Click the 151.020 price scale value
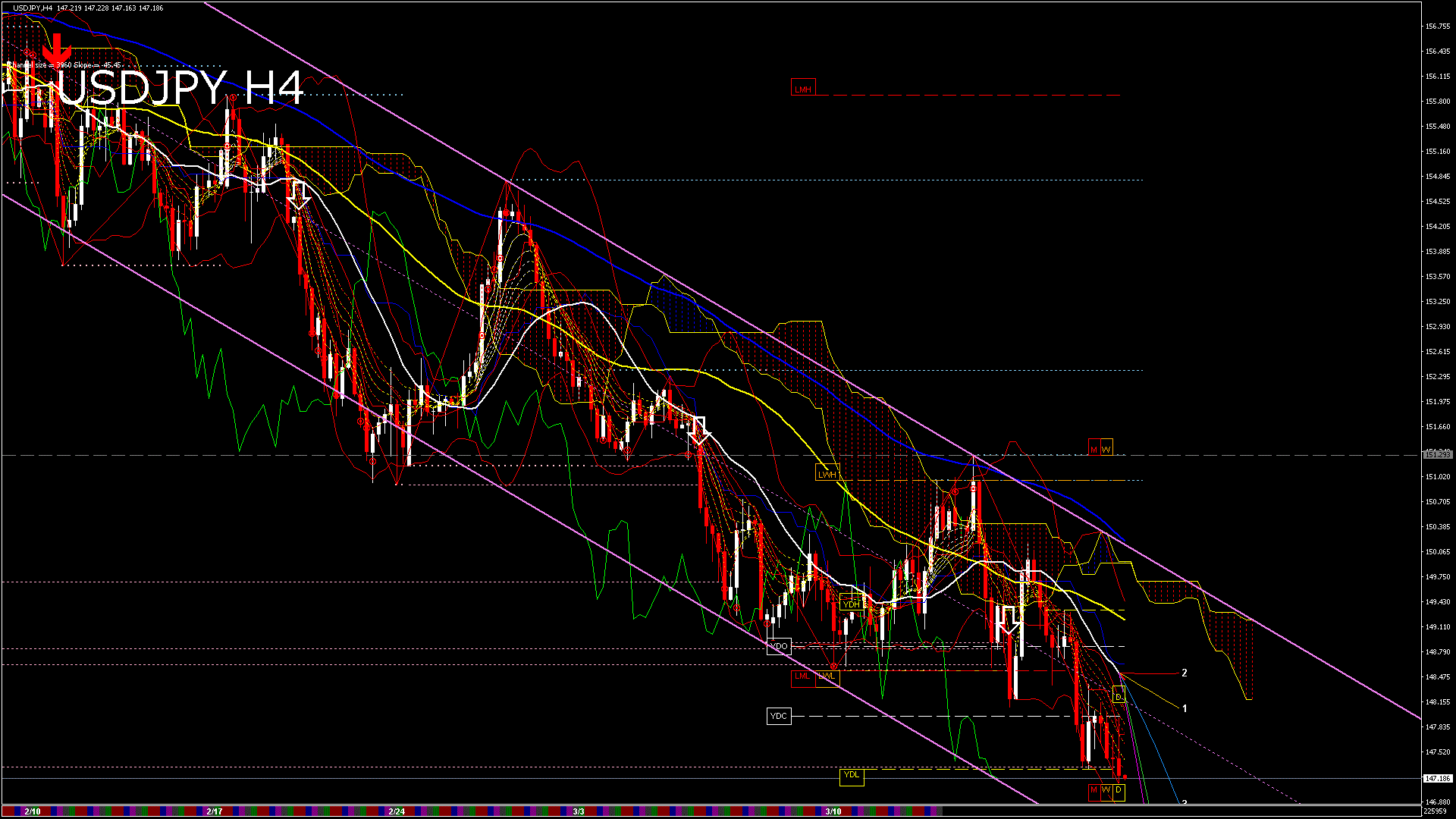 [1438, 476]
